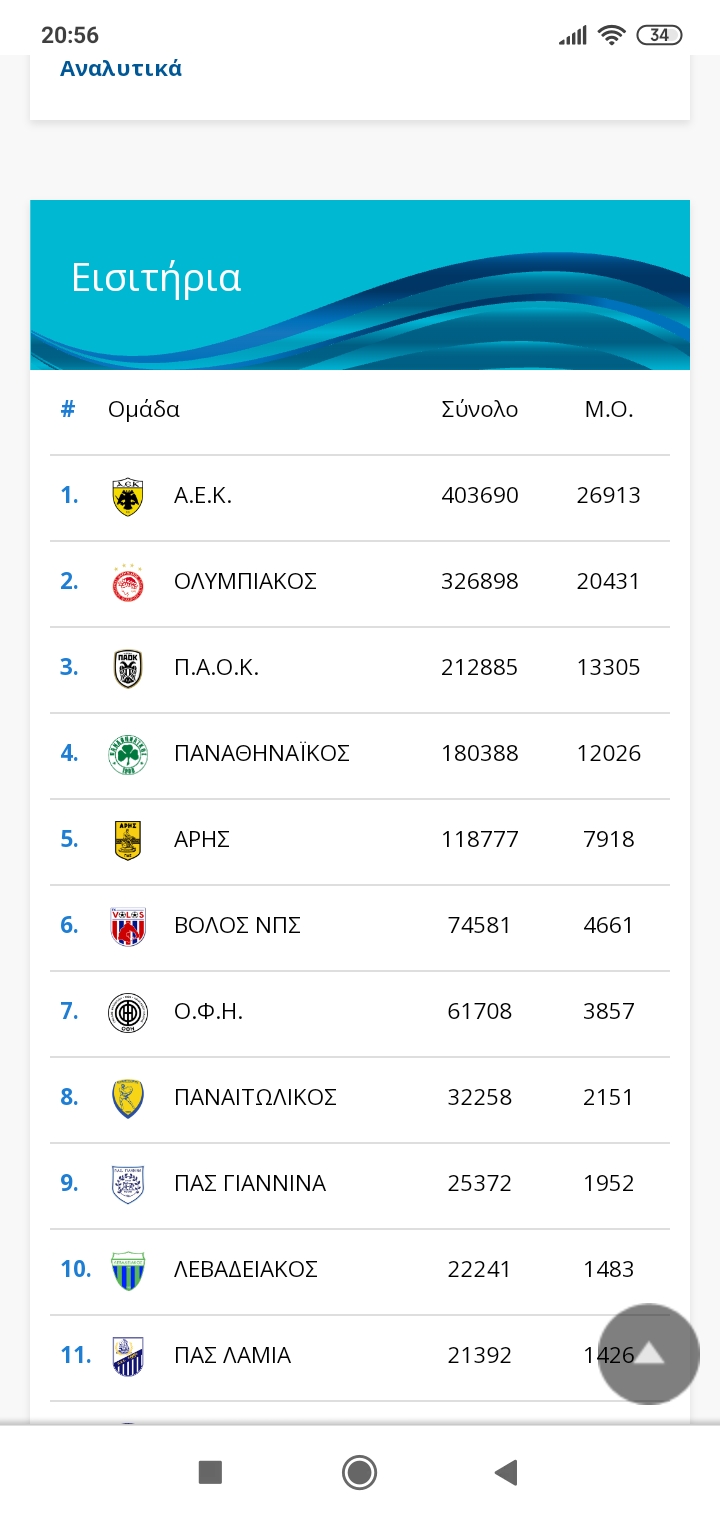
Task: Open the Αναλυτικά link
Action: point(121,69)
